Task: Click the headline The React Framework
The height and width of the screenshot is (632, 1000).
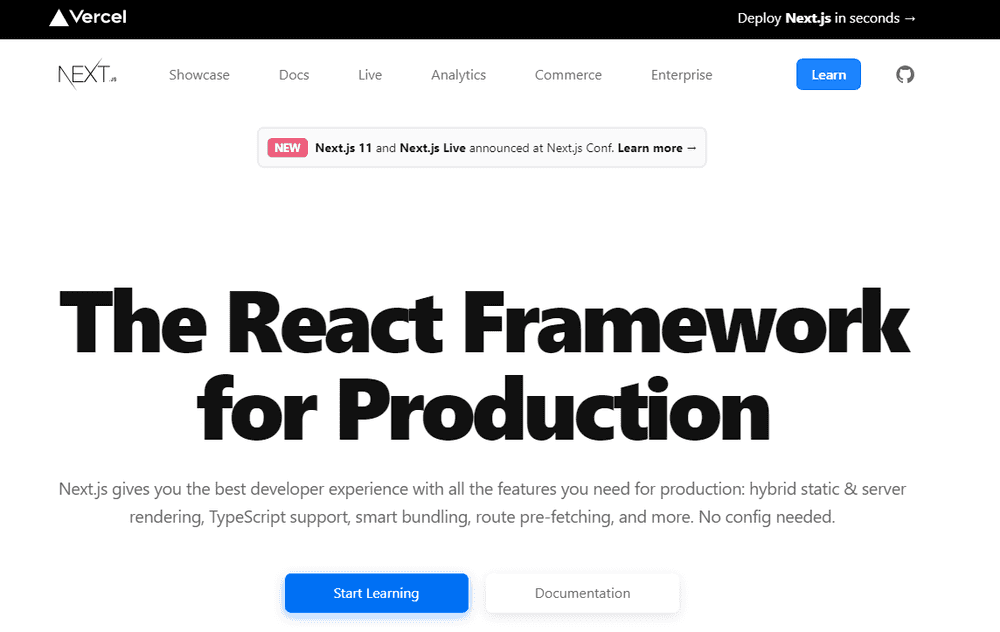Action: point(484,321)
